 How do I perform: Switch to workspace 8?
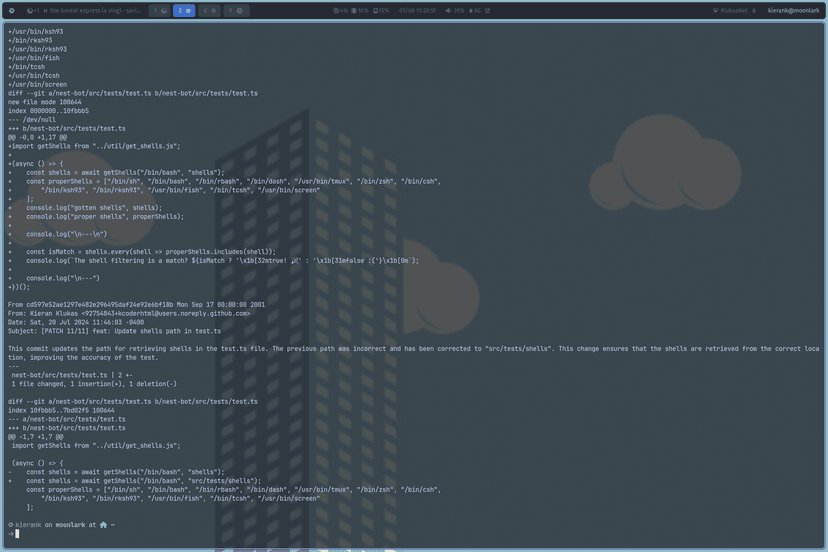[x=210, y=11]
